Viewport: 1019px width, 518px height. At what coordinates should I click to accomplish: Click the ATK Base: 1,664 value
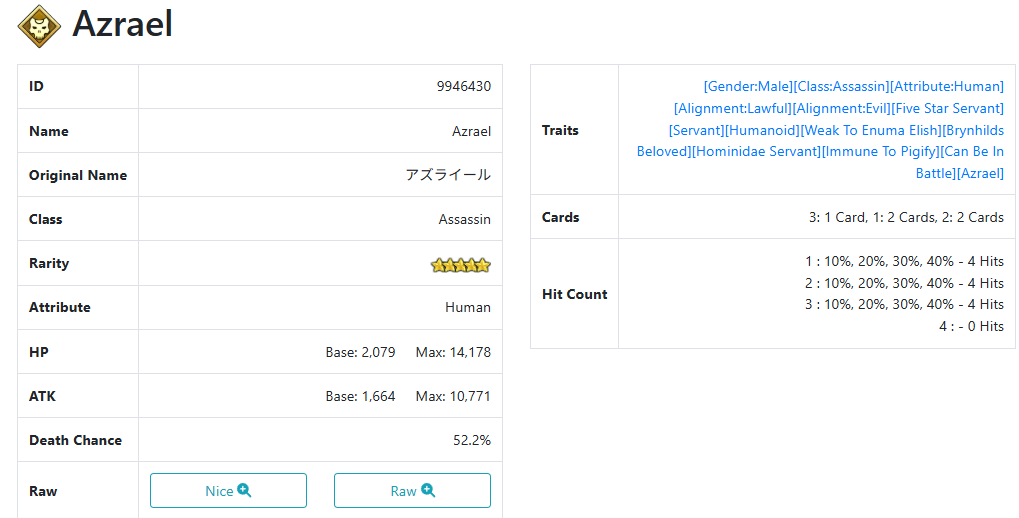pyautogui.click(x=361, y=396)
